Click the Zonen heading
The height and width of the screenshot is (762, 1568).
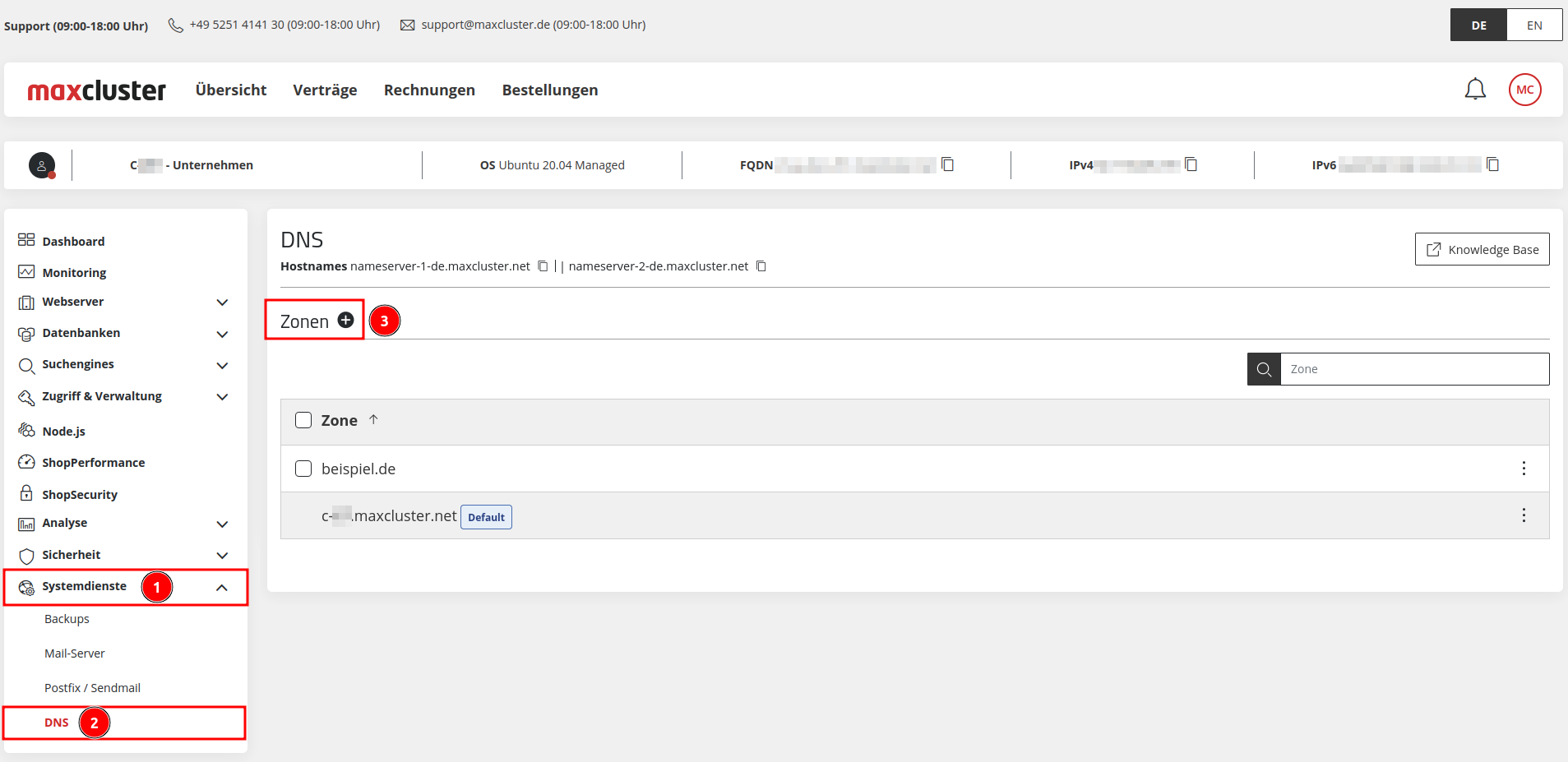click(304, 321)
